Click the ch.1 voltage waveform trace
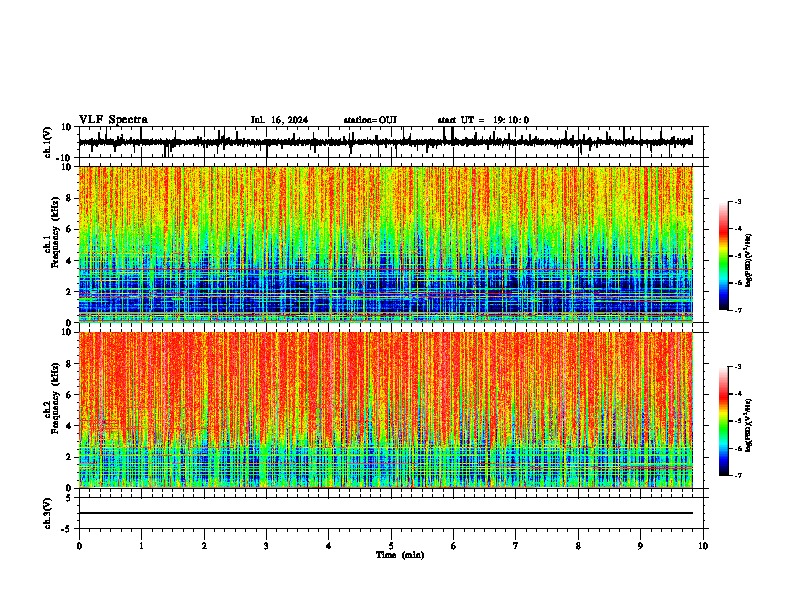The image size is (792, 612). click(x=385, y=142)
